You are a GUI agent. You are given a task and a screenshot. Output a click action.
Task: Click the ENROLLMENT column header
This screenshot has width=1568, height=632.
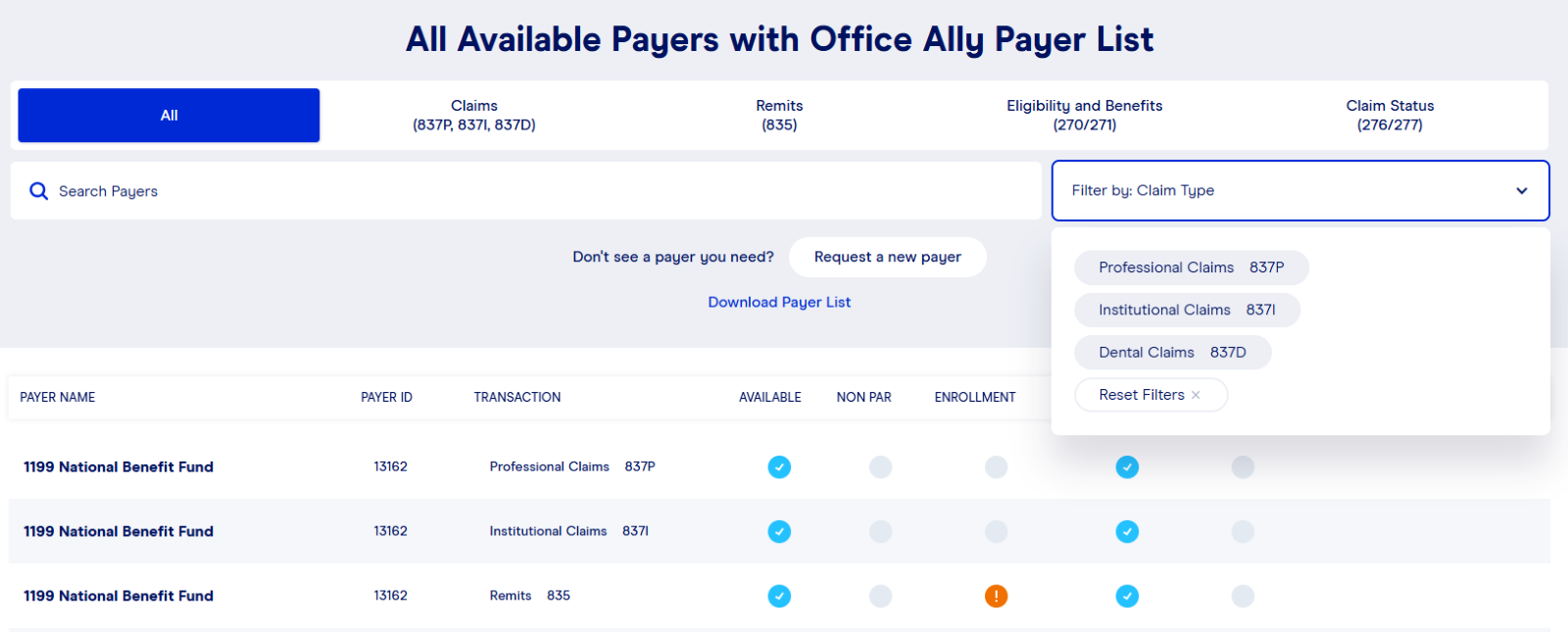click(975, 397)
